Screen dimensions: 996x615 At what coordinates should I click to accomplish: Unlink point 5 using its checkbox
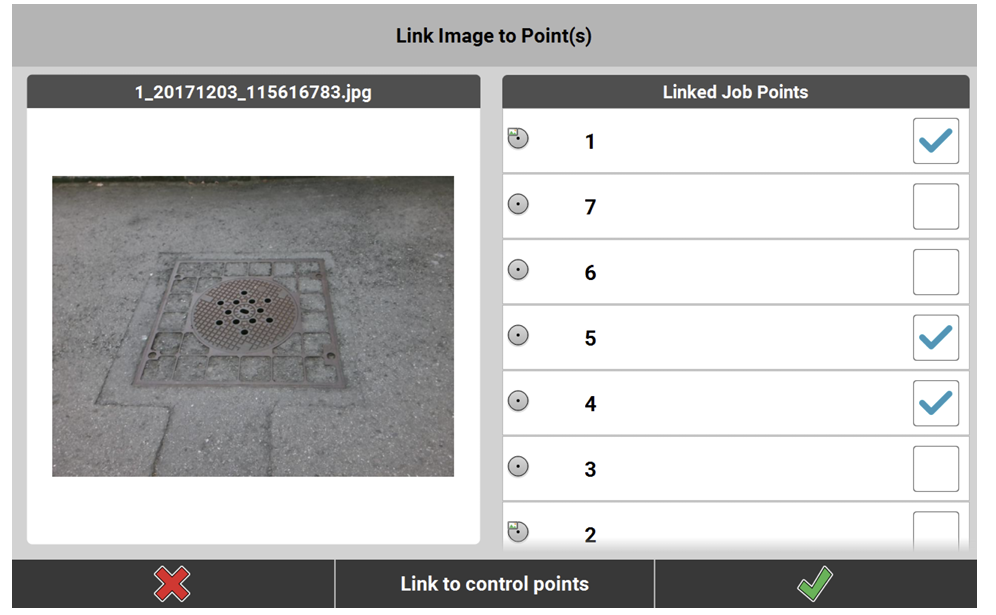coord(935,338)
